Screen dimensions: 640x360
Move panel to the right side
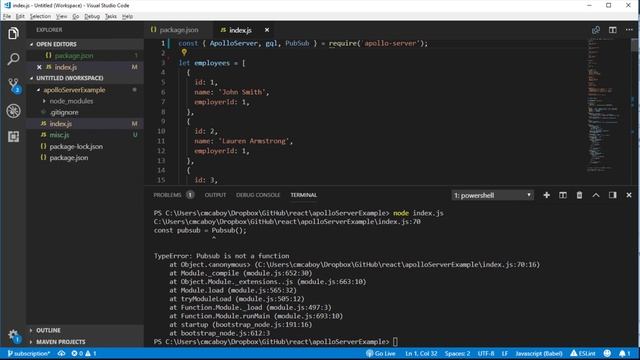[x=613, y=195]
